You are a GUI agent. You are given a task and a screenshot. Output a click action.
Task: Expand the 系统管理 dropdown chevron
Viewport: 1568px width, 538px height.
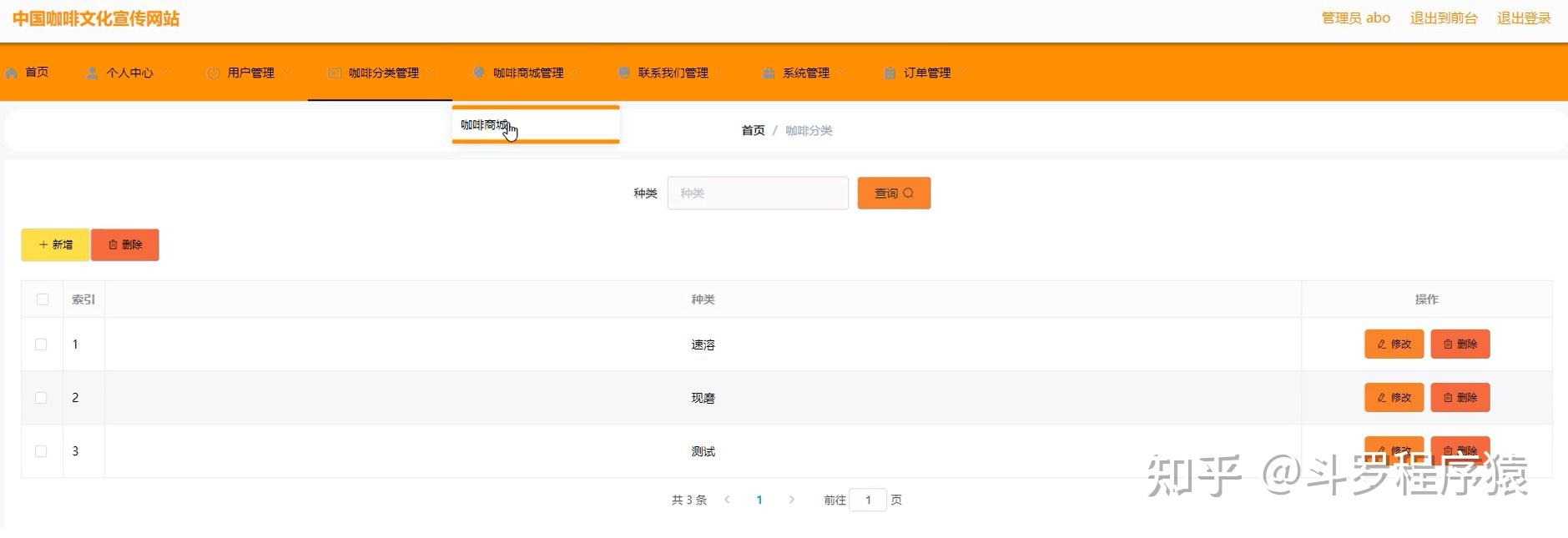click(841, 73)
